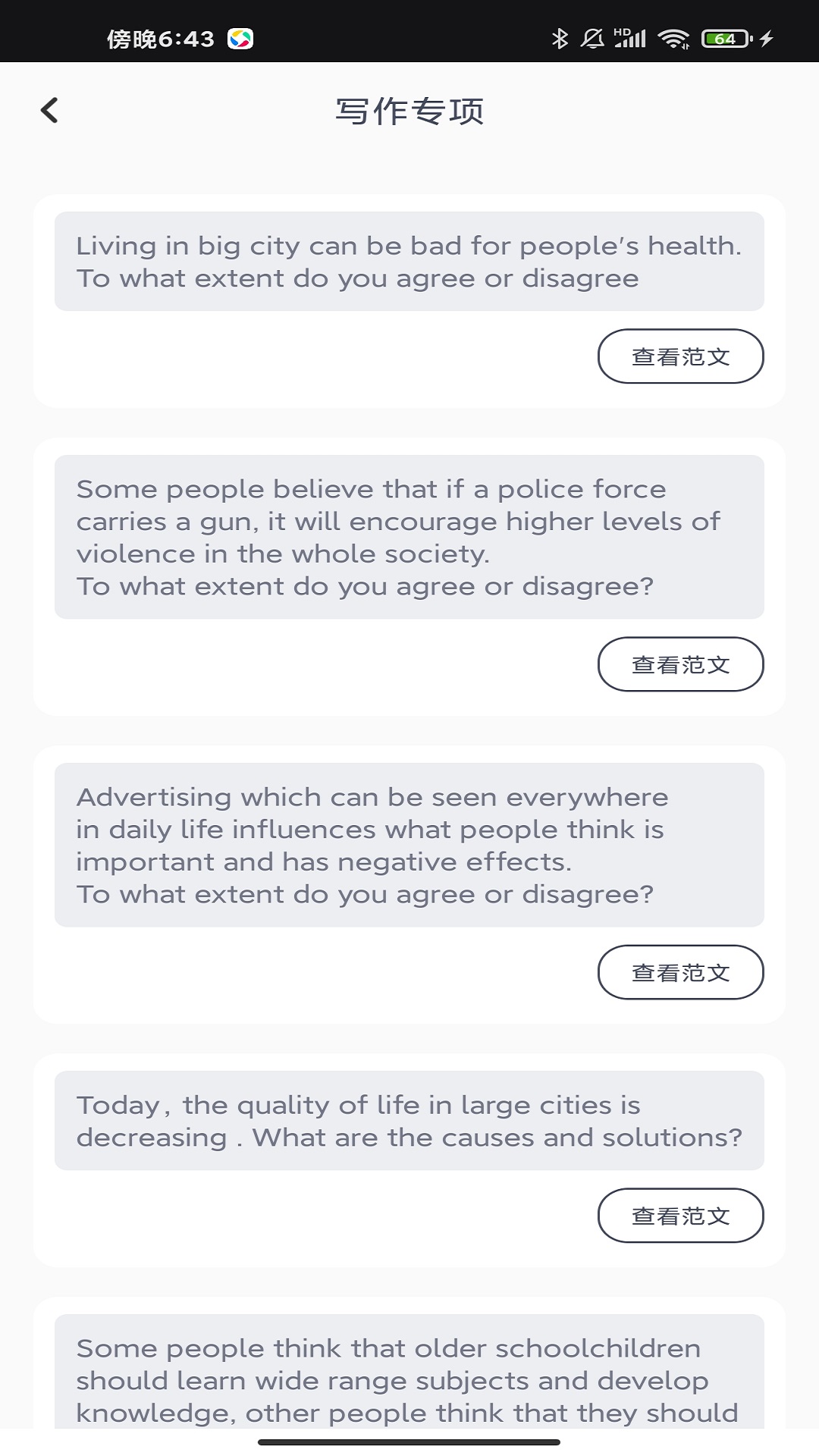Tap the back arrow icon
The height and width of the screenshot is (1456, 819).
tap(50, 111)
